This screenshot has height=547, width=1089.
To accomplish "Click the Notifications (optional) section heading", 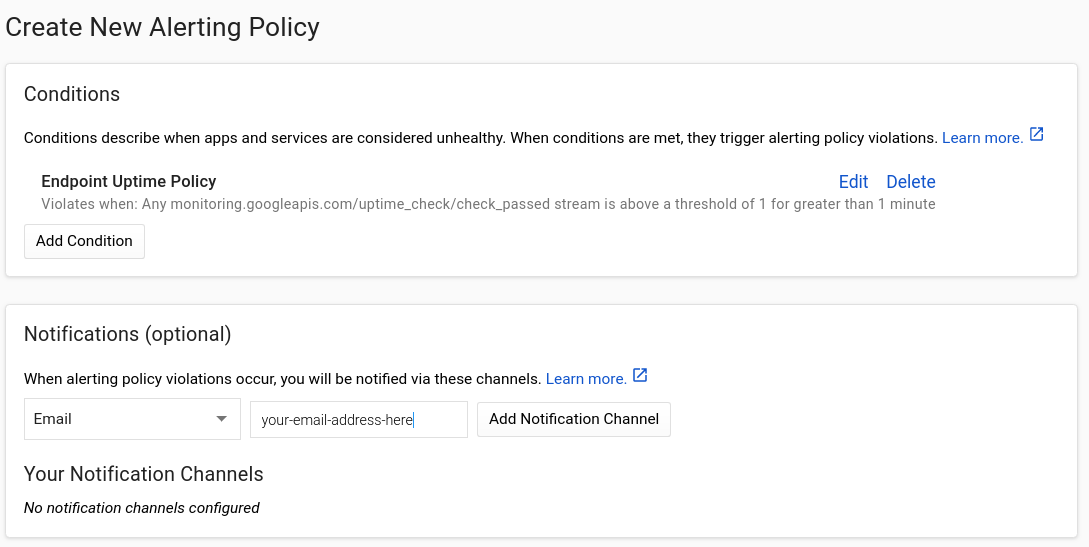I will (x=127, y=334).
